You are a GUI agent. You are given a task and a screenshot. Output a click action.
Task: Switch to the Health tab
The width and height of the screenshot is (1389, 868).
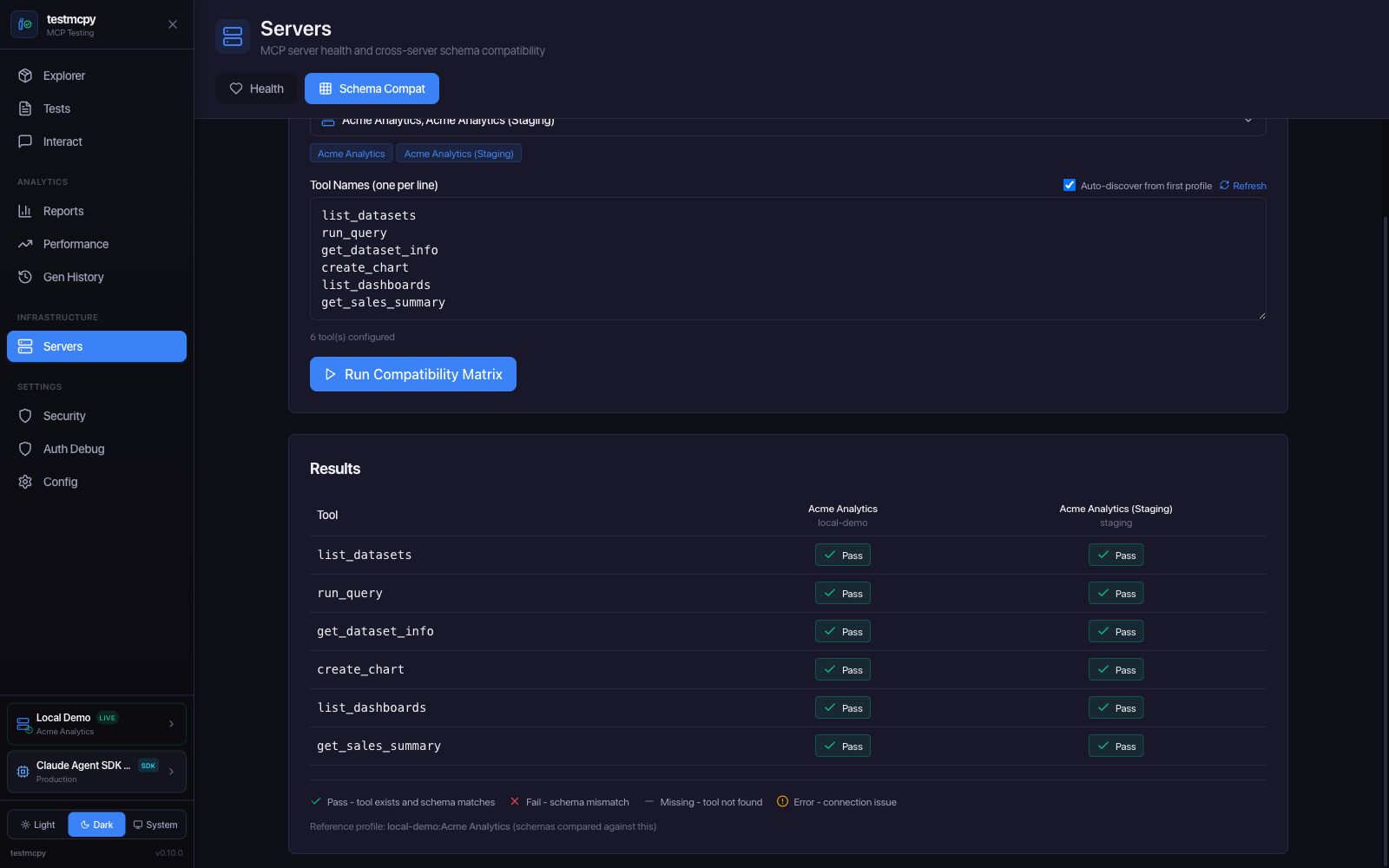point(256,89)
